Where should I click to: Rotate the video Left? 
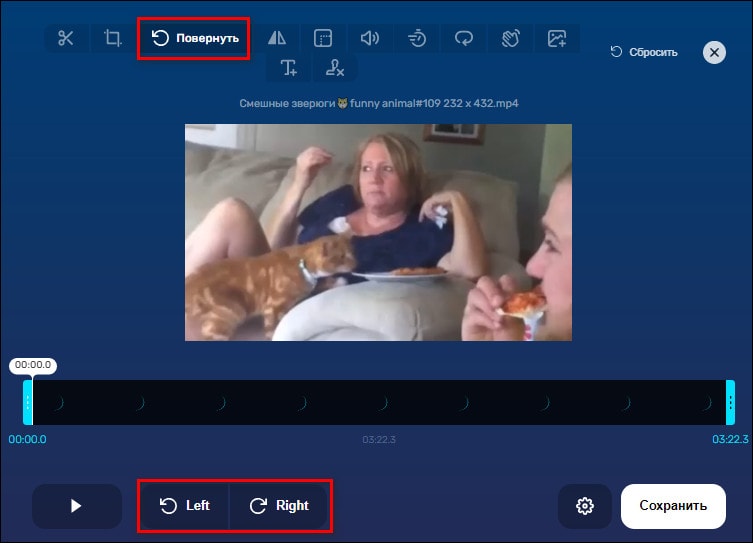[185, 506]
